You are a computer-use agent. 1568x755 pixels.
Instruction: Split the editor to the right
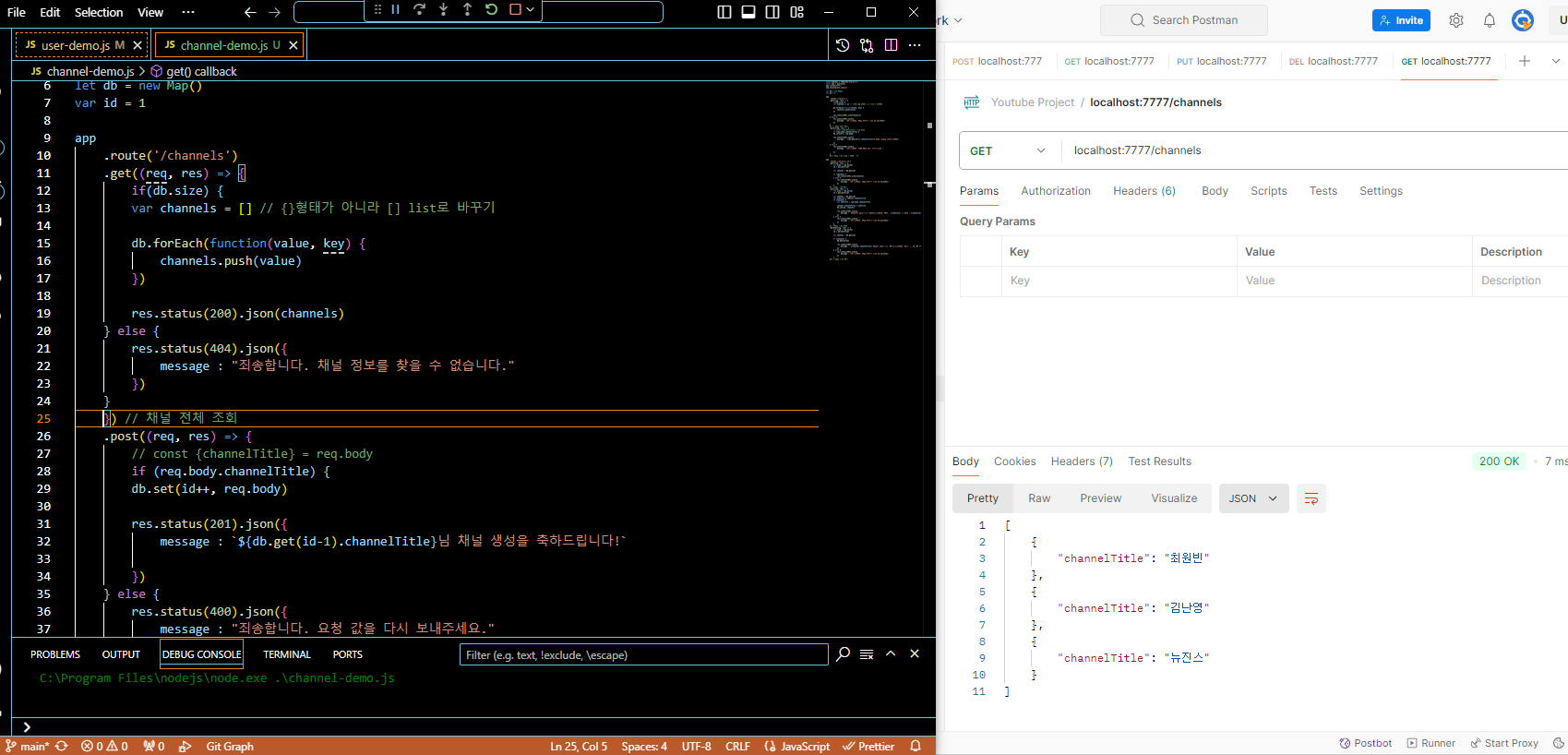coord(891,44)
